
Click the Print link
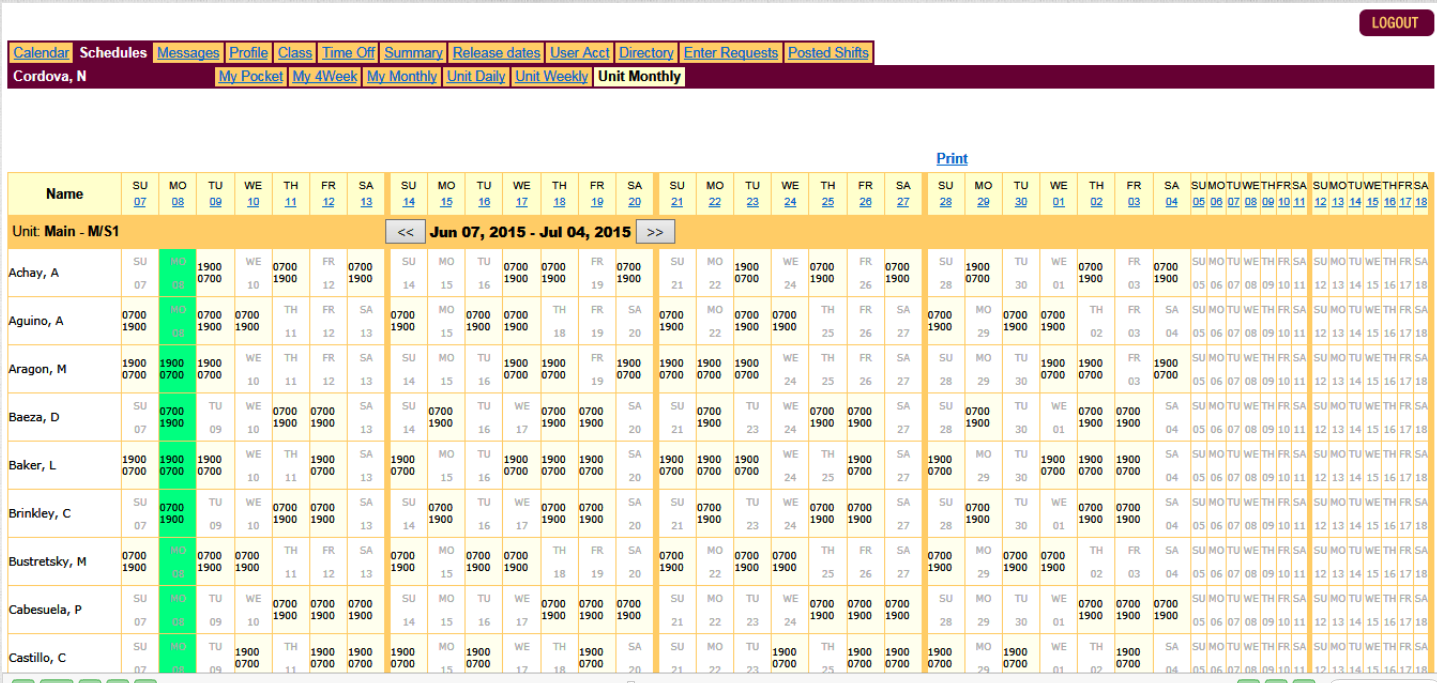coord(951,159)
